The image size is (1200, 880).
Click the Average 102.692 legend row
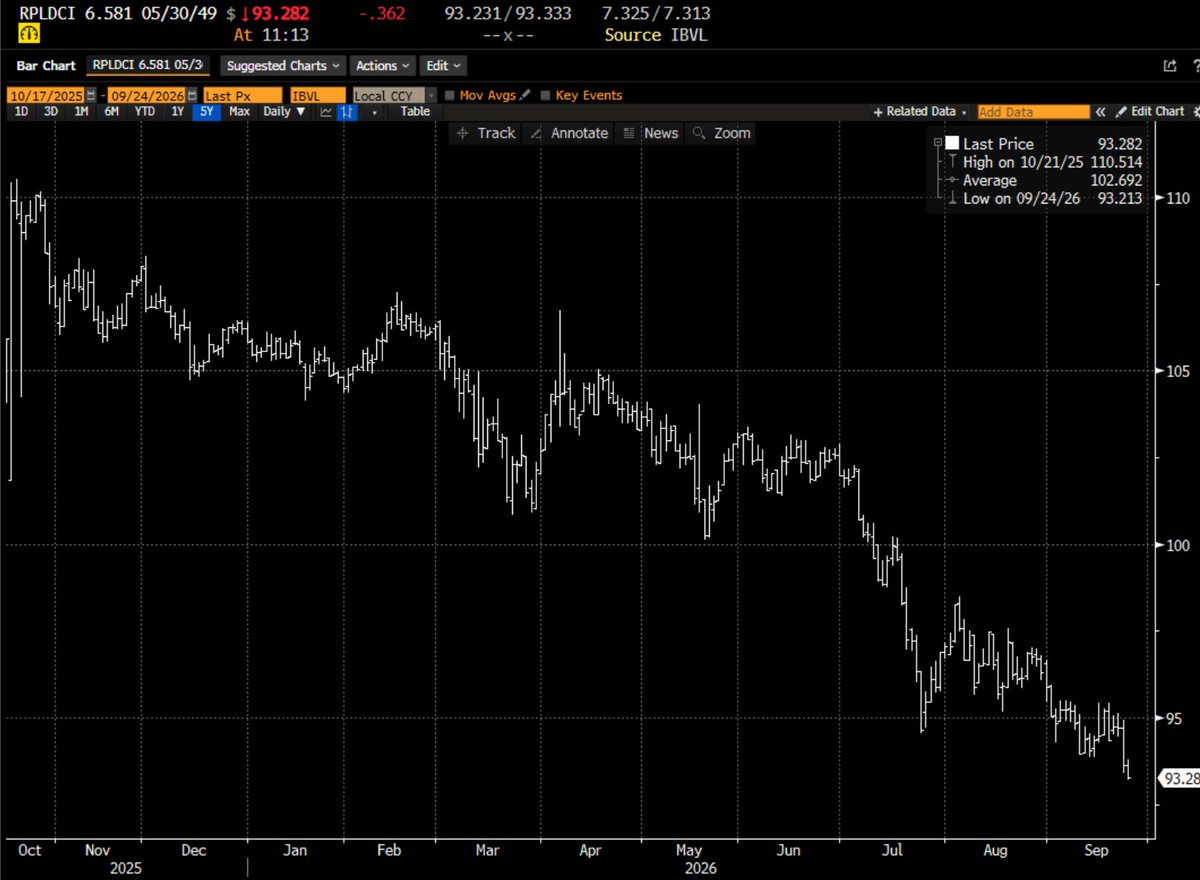(x=1043, y=181)
